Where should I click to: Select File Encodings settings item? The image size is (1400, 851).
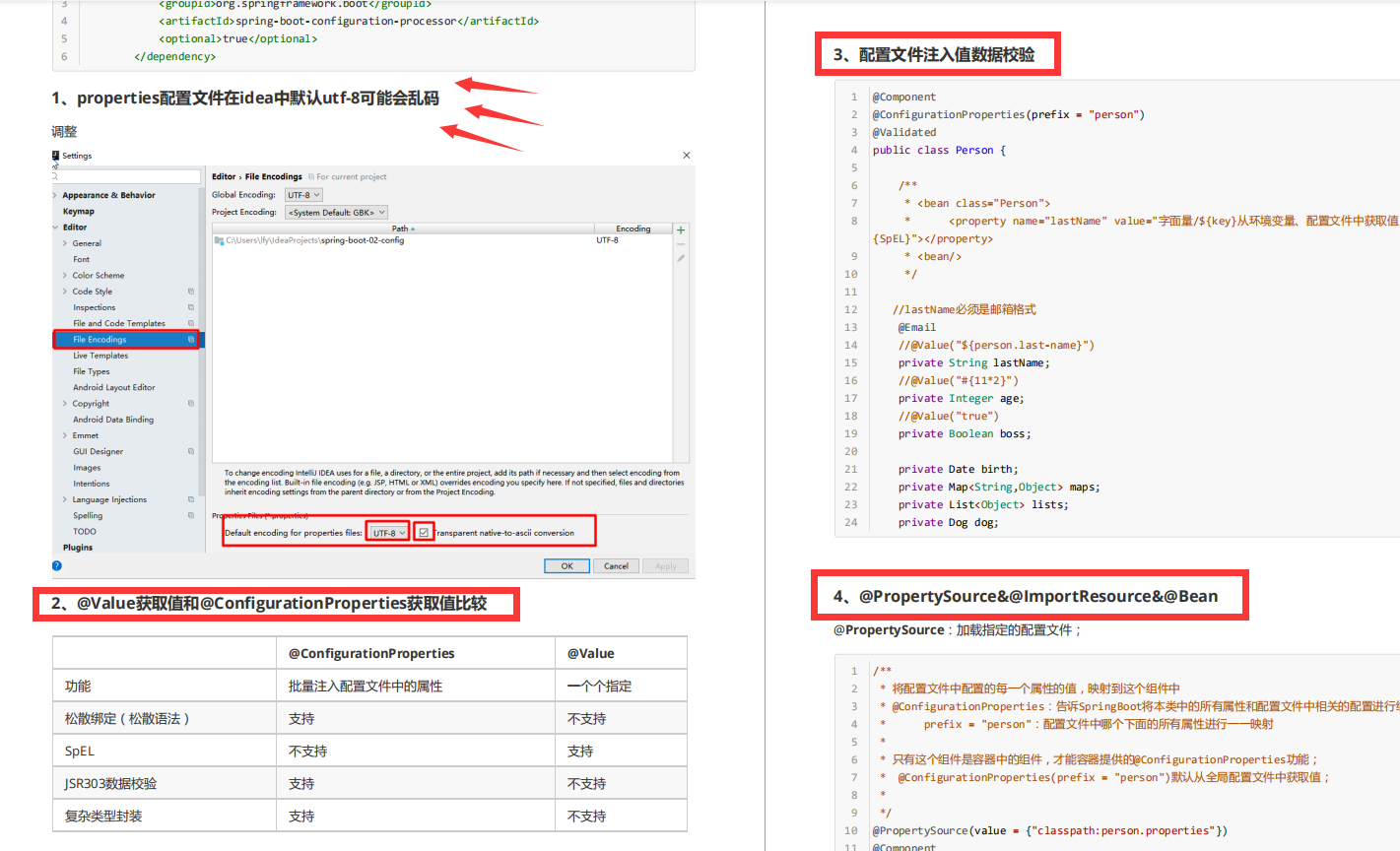coord(126,339)
